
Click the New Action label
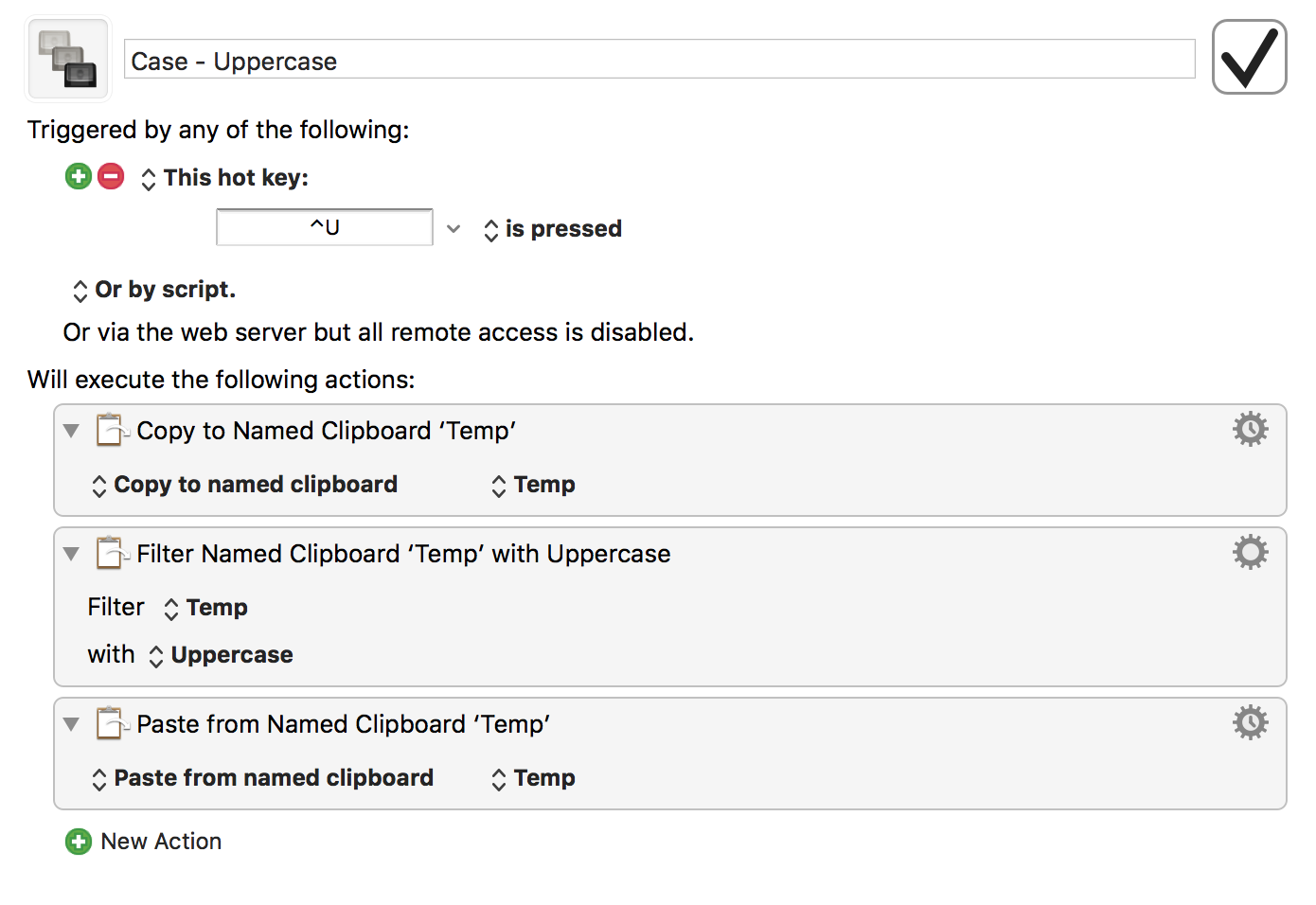pyautogui.click(x=161, y=842)
